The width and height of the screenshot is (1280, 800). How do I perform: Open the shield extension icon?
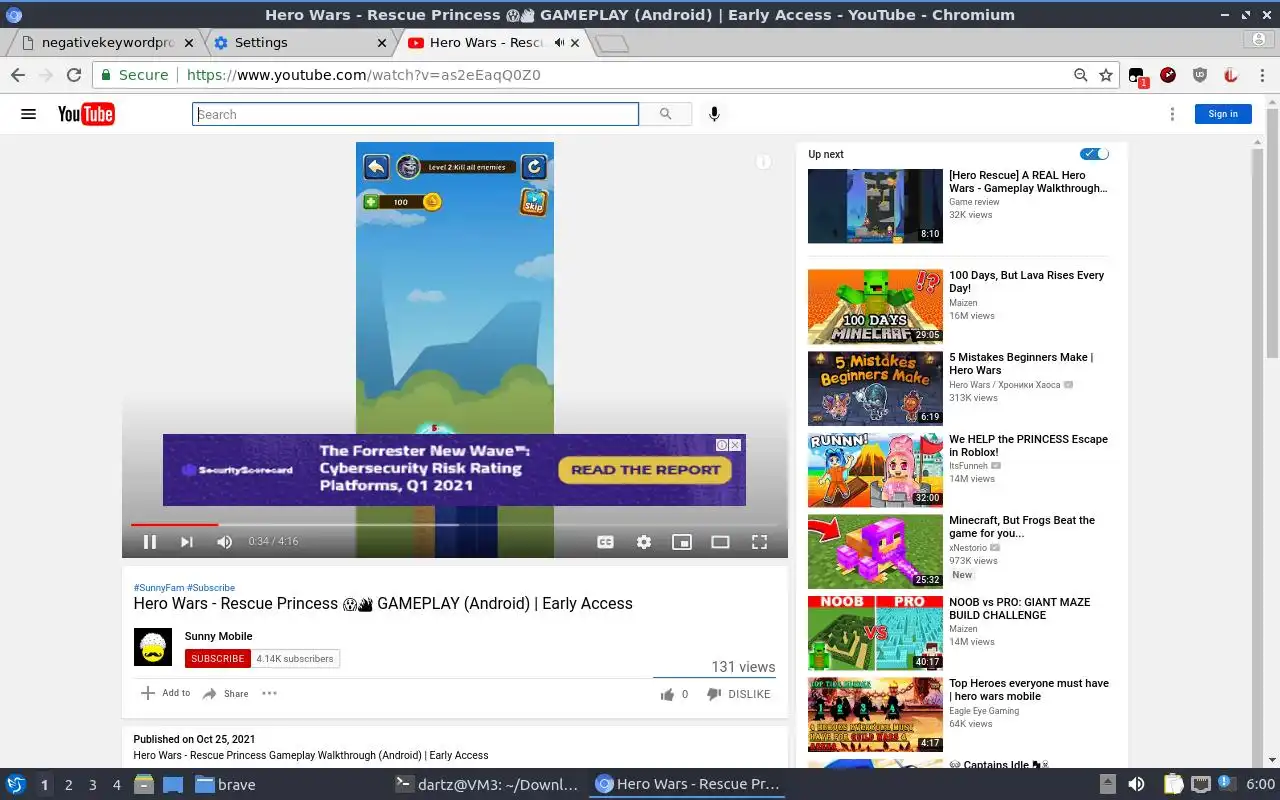coord(1200,75)
